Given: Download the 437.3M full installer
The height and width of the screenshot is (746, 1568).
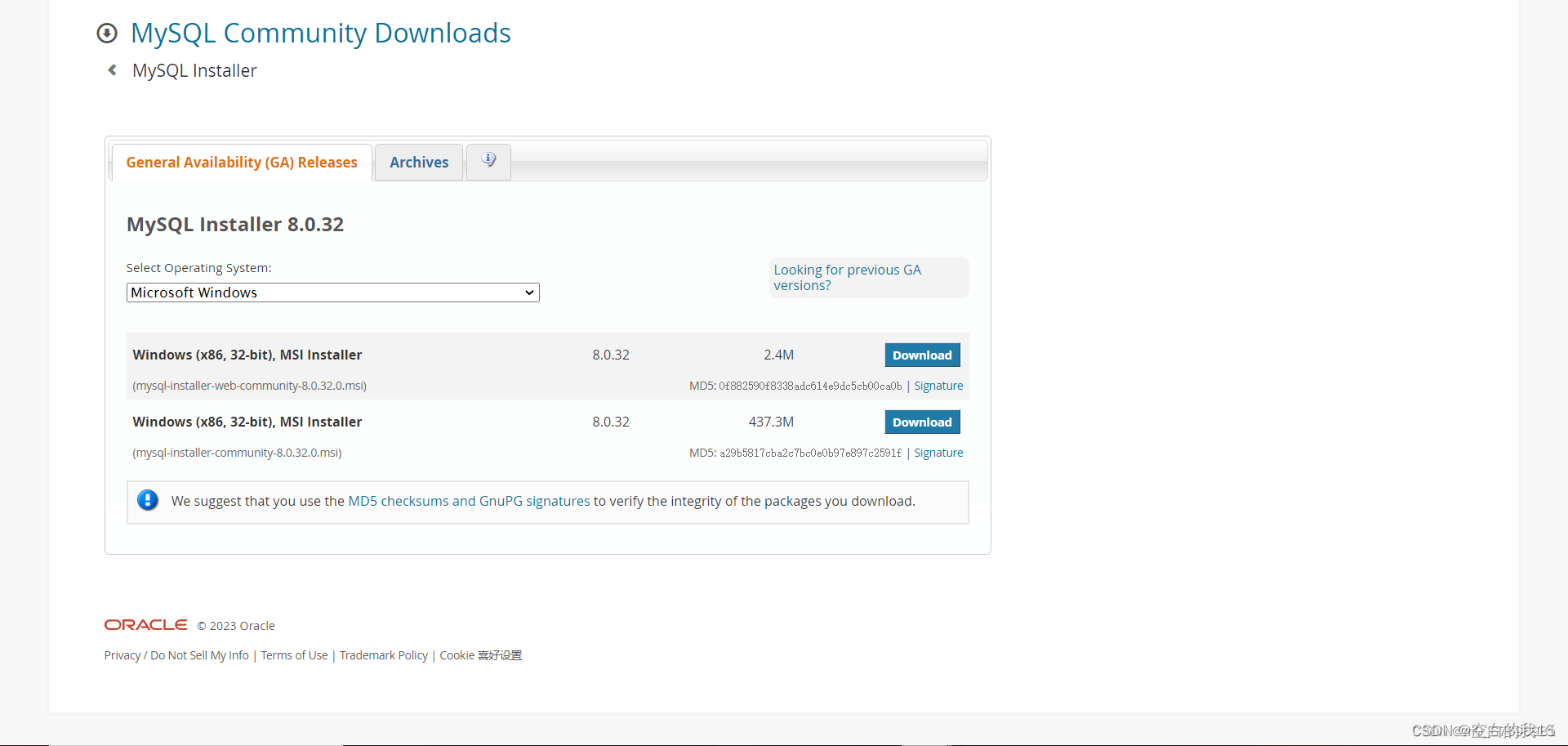Looking at the screenshot, I should pyautogui.click(x=922, y=422).
